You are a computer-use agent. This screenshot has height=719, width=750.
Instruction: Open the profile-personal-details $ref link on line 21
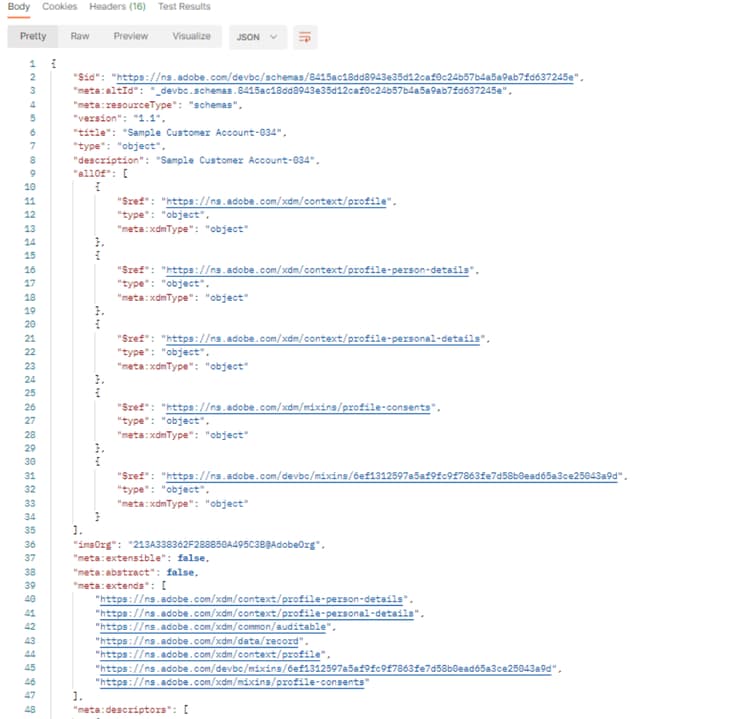(323, 339)
